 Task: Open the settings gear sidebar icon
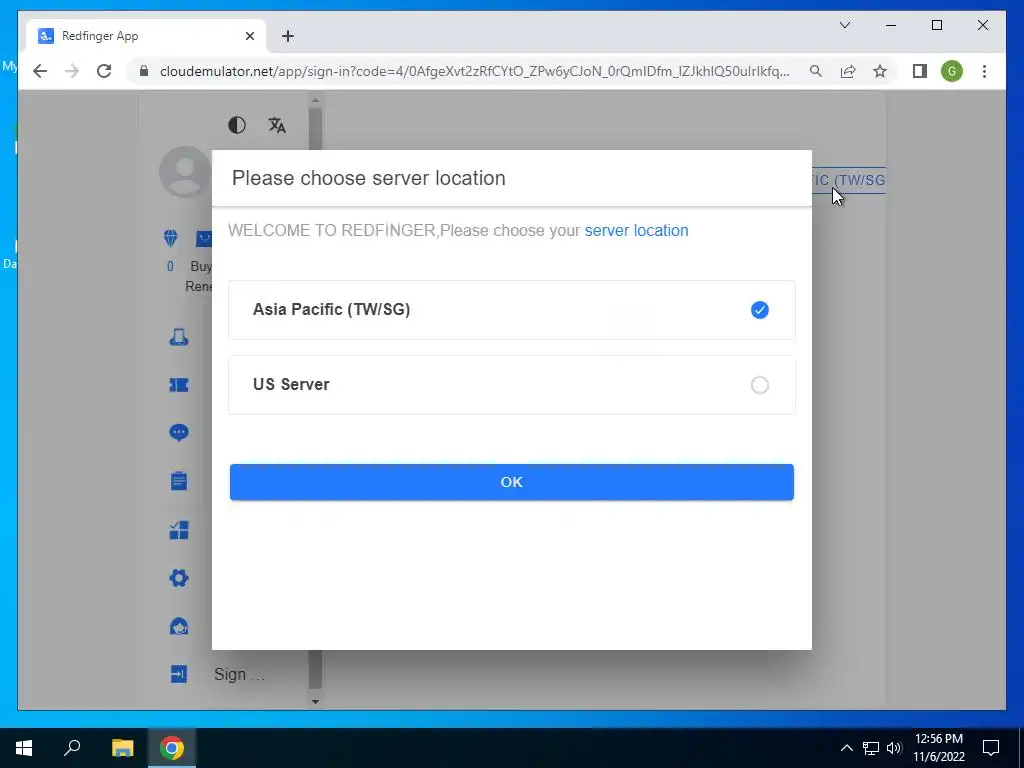179,578
